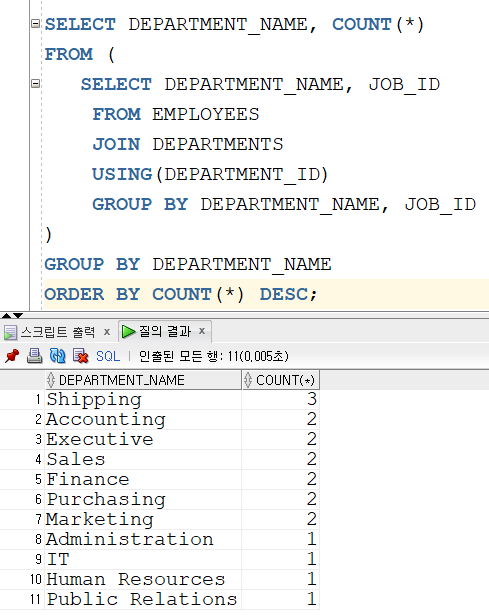Place cursor on JOIN DEPARTMENTS line
Viewport: 489px width, 616px height.
pos(188,144)
